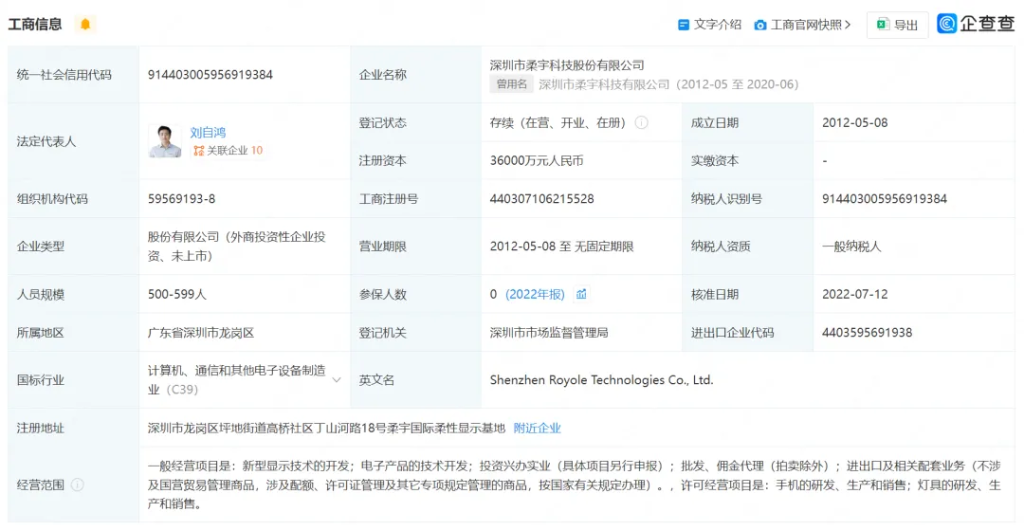The height and width of the screenshot is (525, 1024).
Task: Click import-export code 4403595691938
Action: pos(867,332)
